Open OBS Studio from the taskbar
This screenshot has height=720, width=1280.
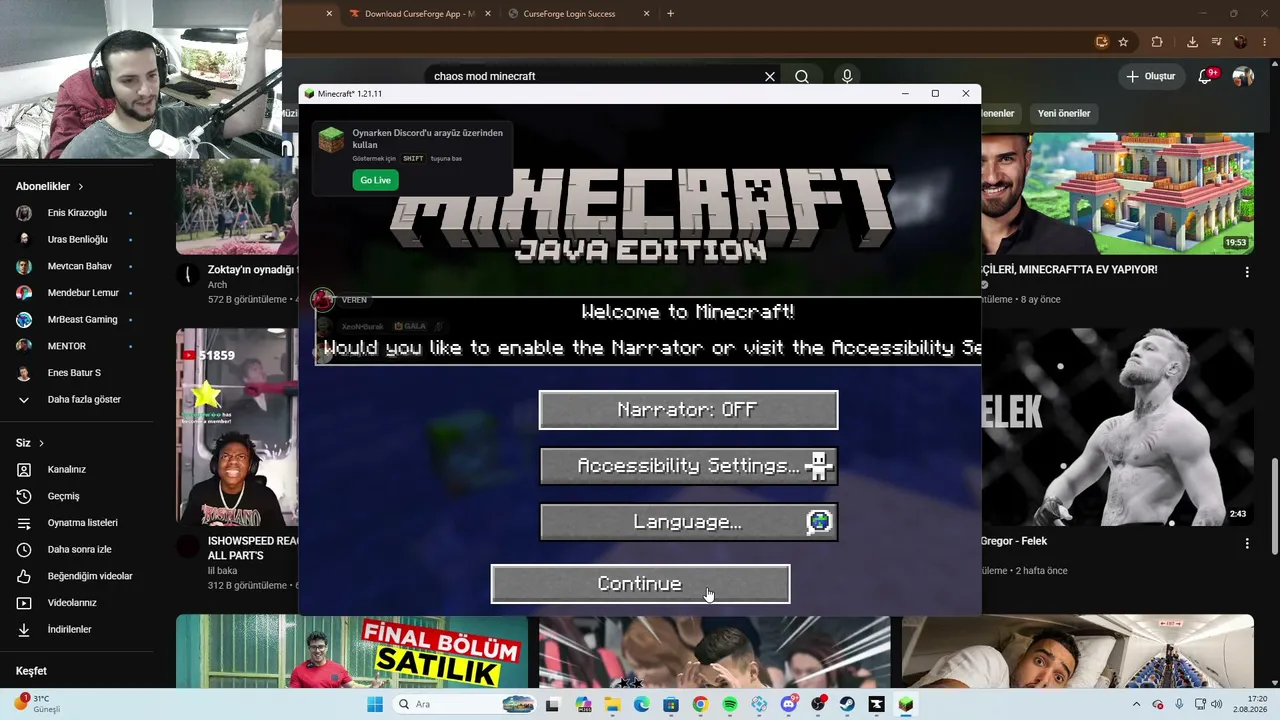coord(818,705)
